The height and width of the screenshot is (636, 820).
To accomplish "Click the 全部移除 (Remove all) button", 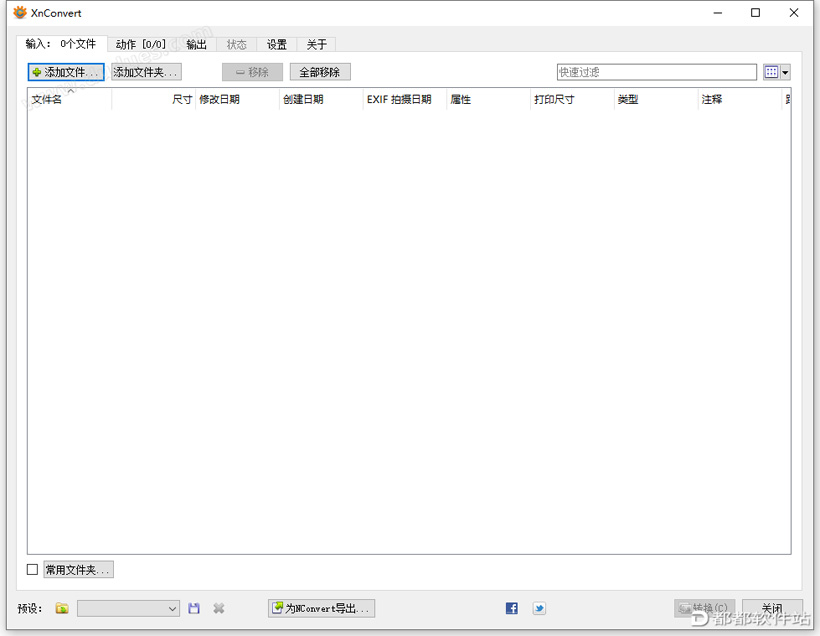I will 320,72.
